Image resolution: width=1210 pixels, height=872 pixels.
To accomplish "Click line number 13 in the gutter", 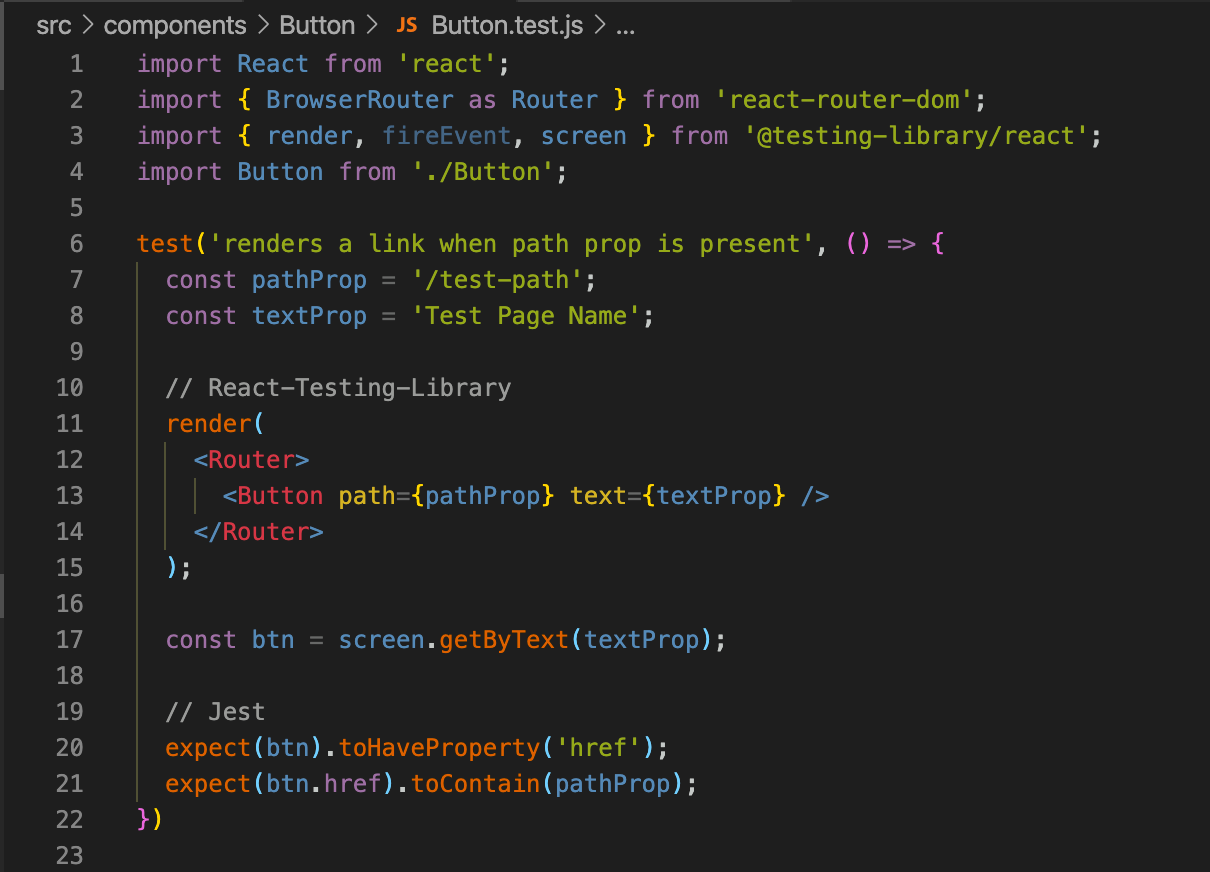I will pyautogui.click(x=70, y=495).
